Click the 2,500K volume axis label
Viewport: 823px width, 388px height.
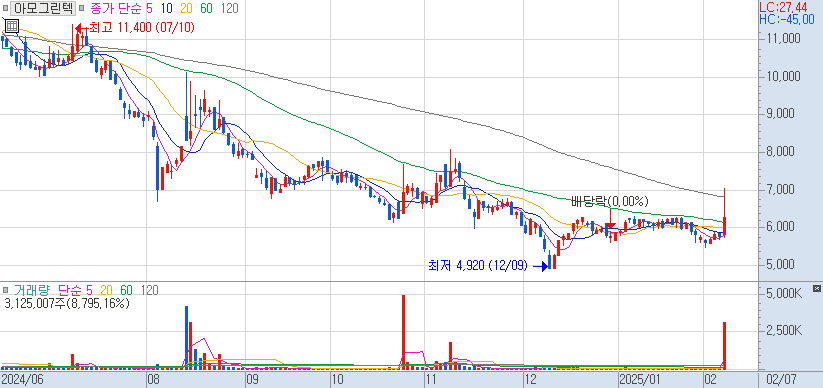pyautogui.click(x=786, y=331)
